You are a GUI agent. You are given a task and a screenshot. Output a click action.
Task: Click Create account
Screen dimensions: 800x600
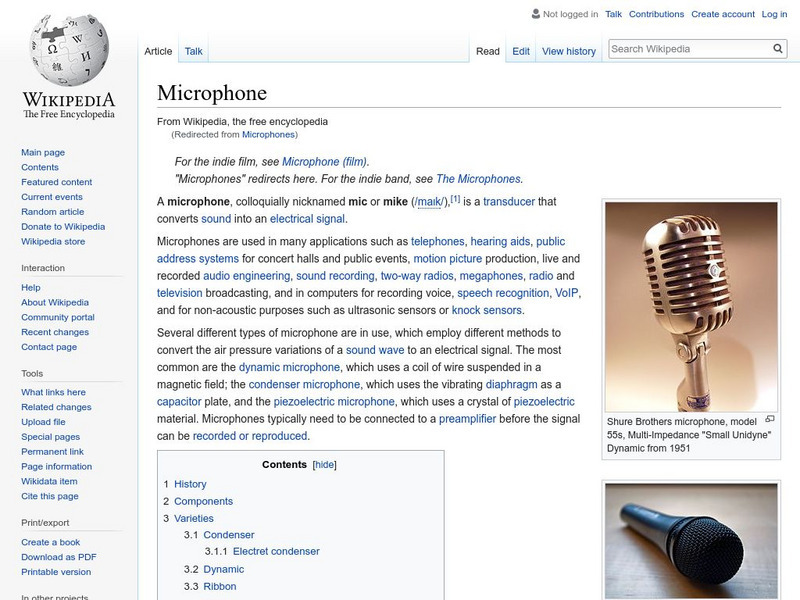[x=722, y=14]
